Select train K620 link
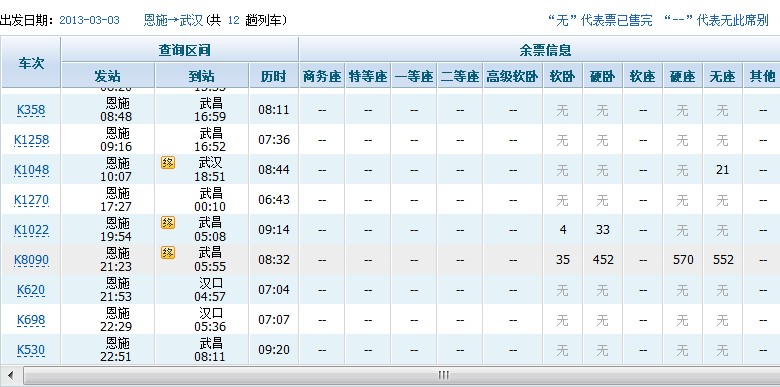The height and width of the screenshot is (387, 780). click(31, 290)
